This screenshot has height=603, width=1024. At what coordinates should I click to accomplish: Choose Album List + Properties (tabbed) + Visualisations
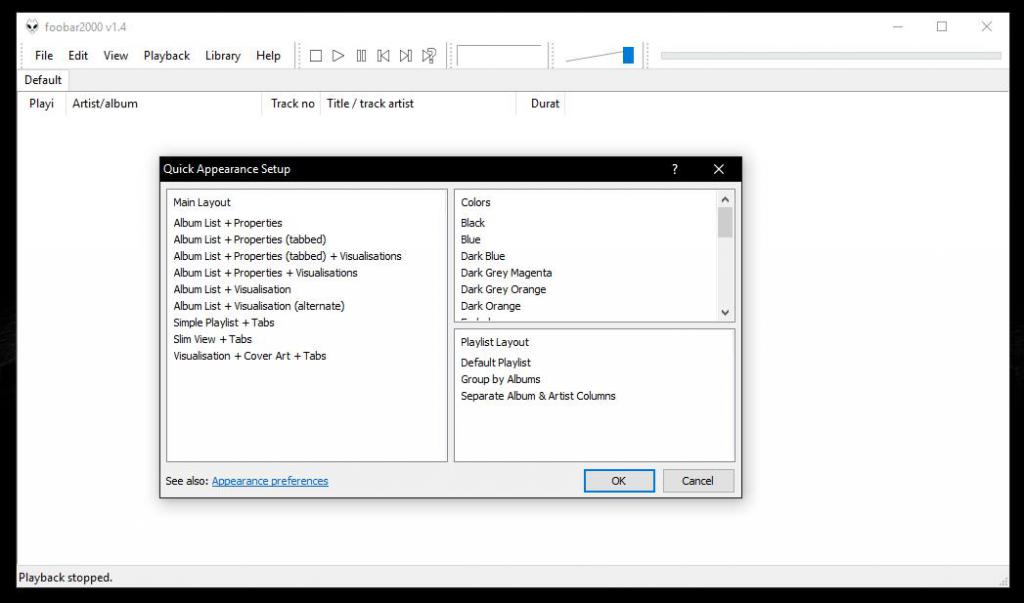click(x=287, y=256)
